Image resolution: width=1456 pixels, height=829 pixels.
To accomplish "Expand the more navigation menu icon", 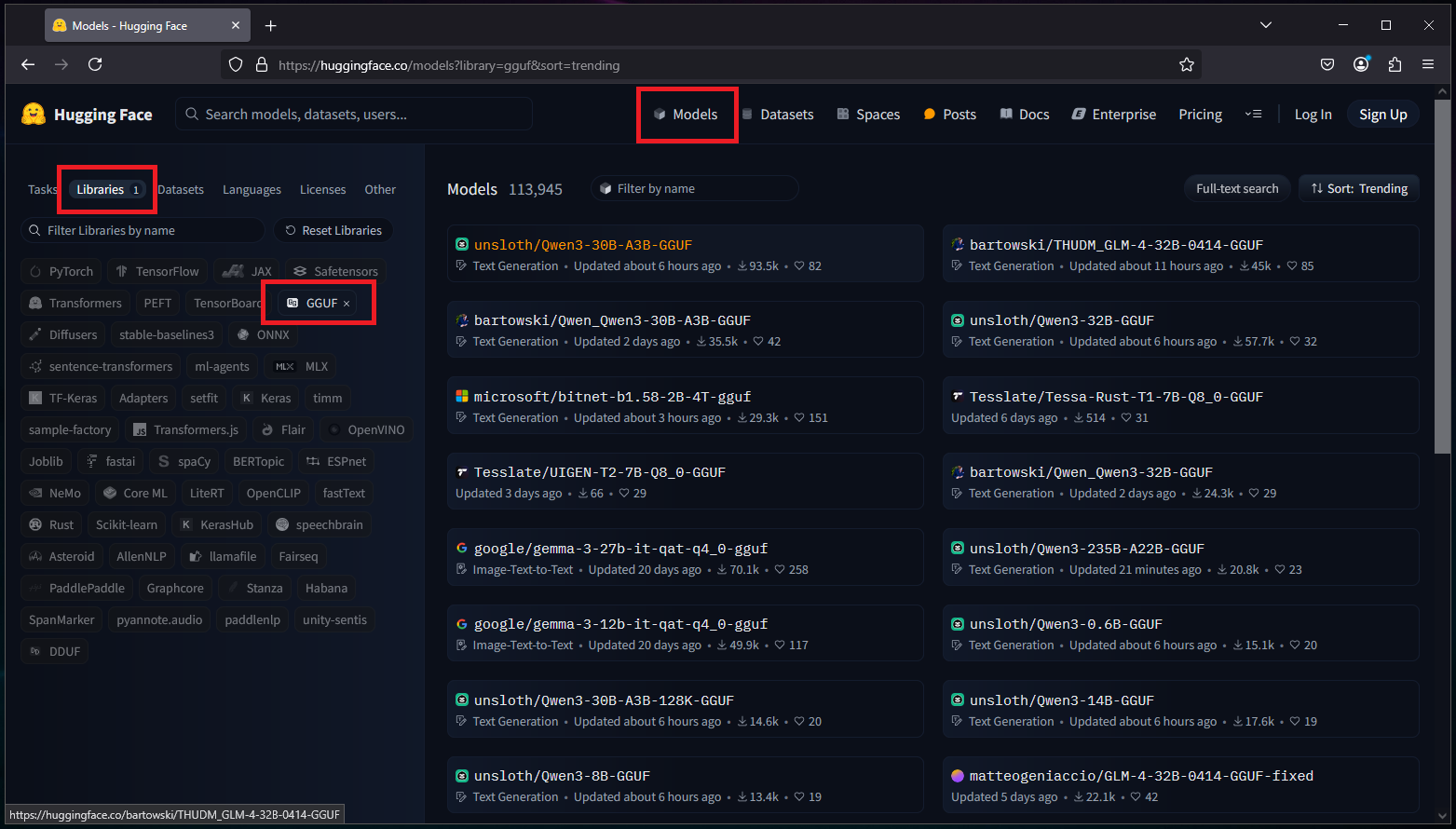I will (1253, 115).
